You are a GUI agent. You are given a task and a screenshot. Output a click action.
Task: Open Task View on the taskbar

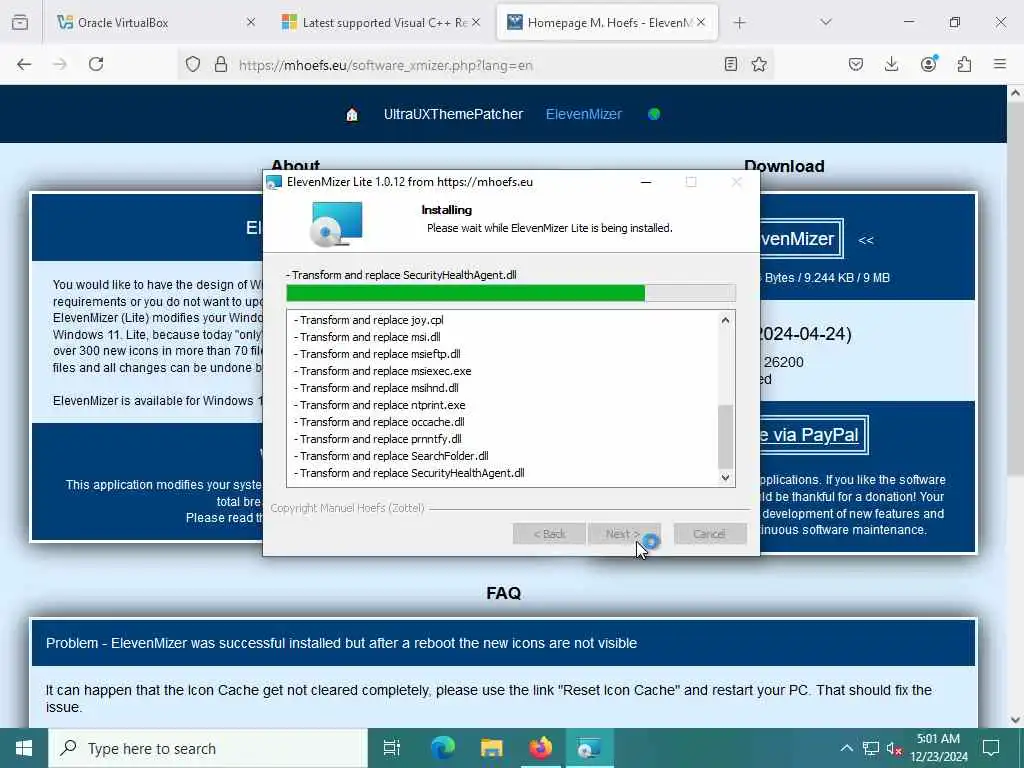click(x=392, y=748)
